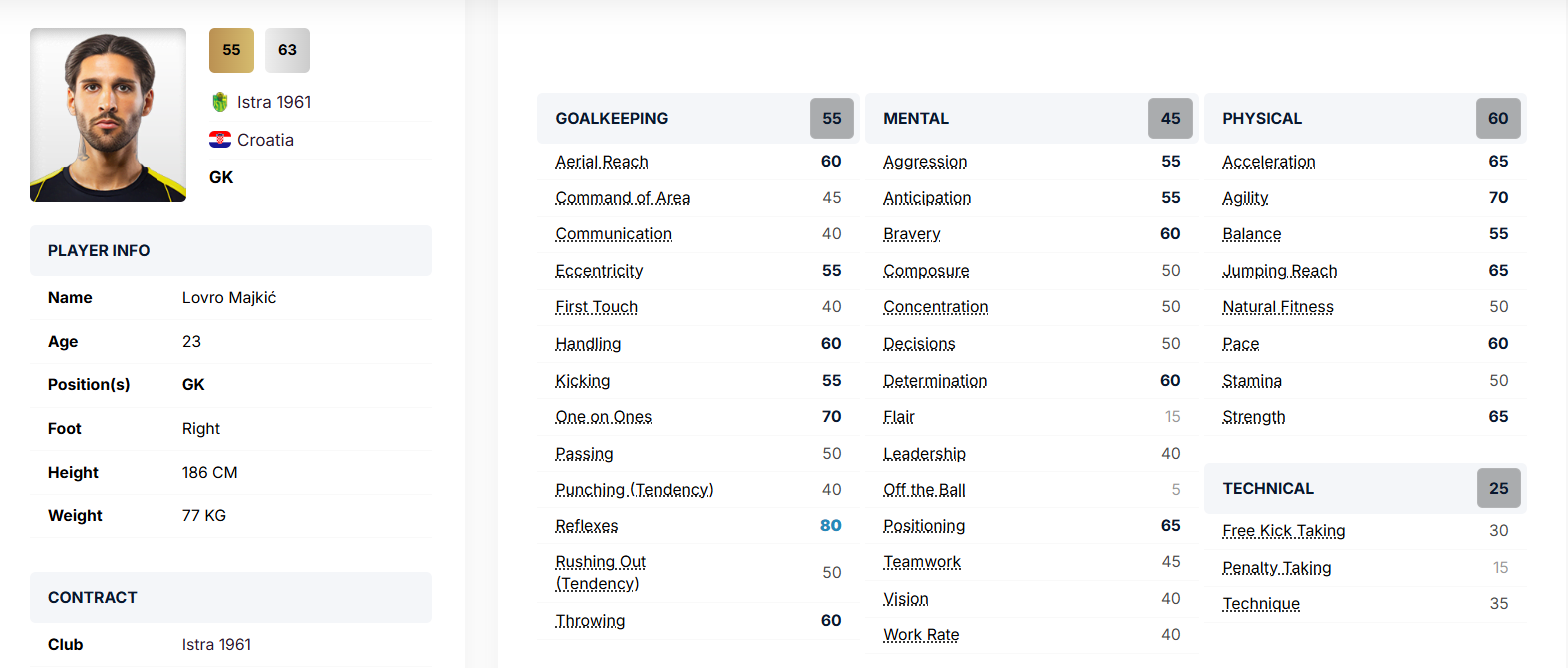
Task: Select the One on Ones attribute
Action: (603, 417)
